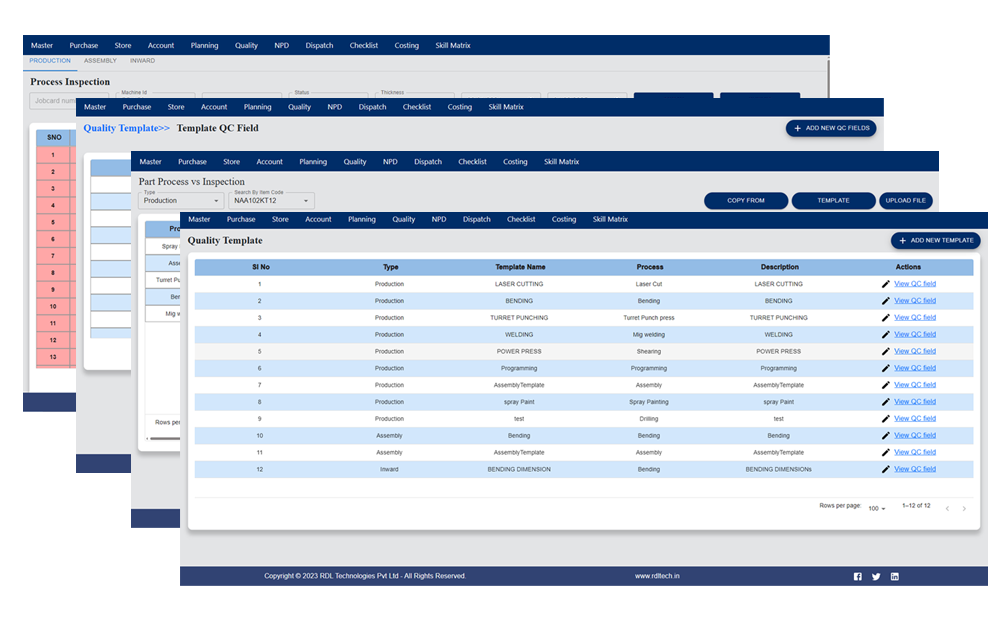The height and width of the screenshot is (619, 1005).
Task: Click the previous page arrow in pagination
Action: pos(945,508)
